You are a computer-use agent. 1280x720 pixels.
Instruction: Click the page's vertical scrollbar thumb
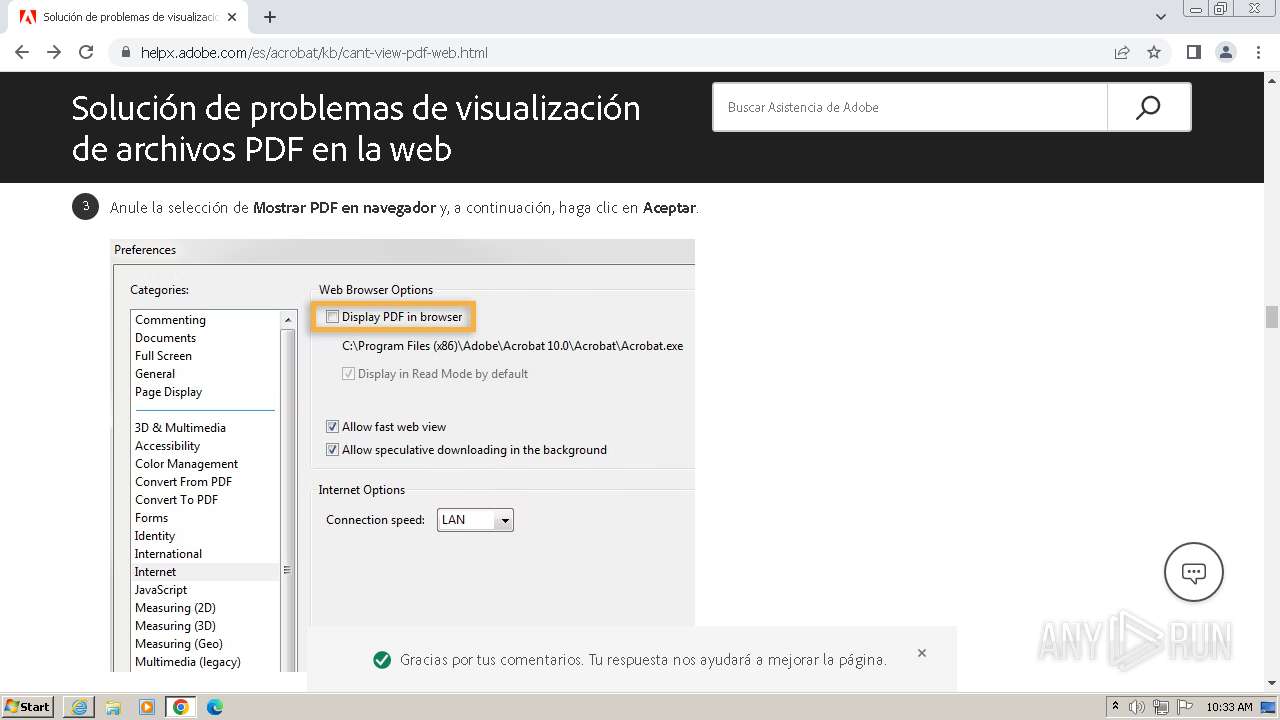(x=1272, y=317)
